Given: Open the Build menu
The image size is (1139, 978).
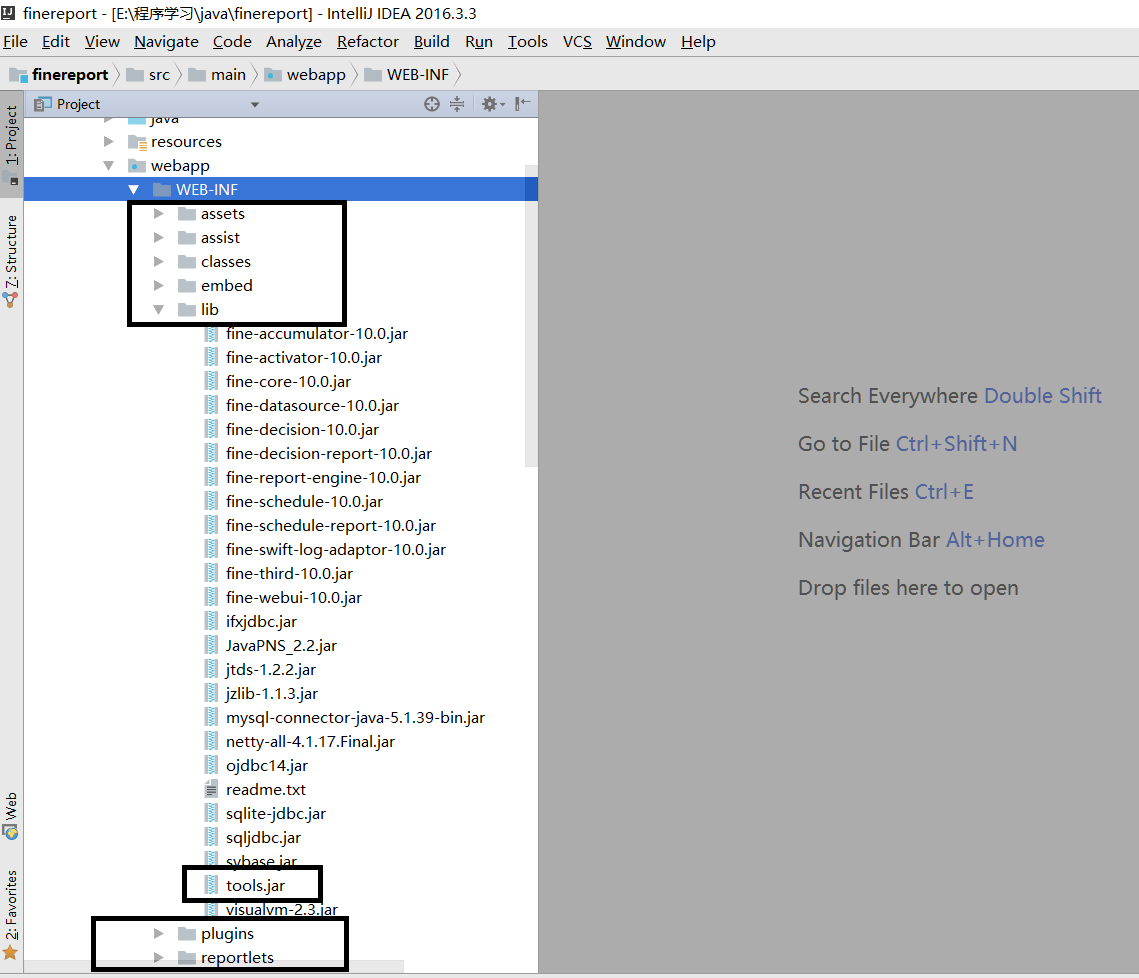Looking at the screenshot, I should pos(431,41).
